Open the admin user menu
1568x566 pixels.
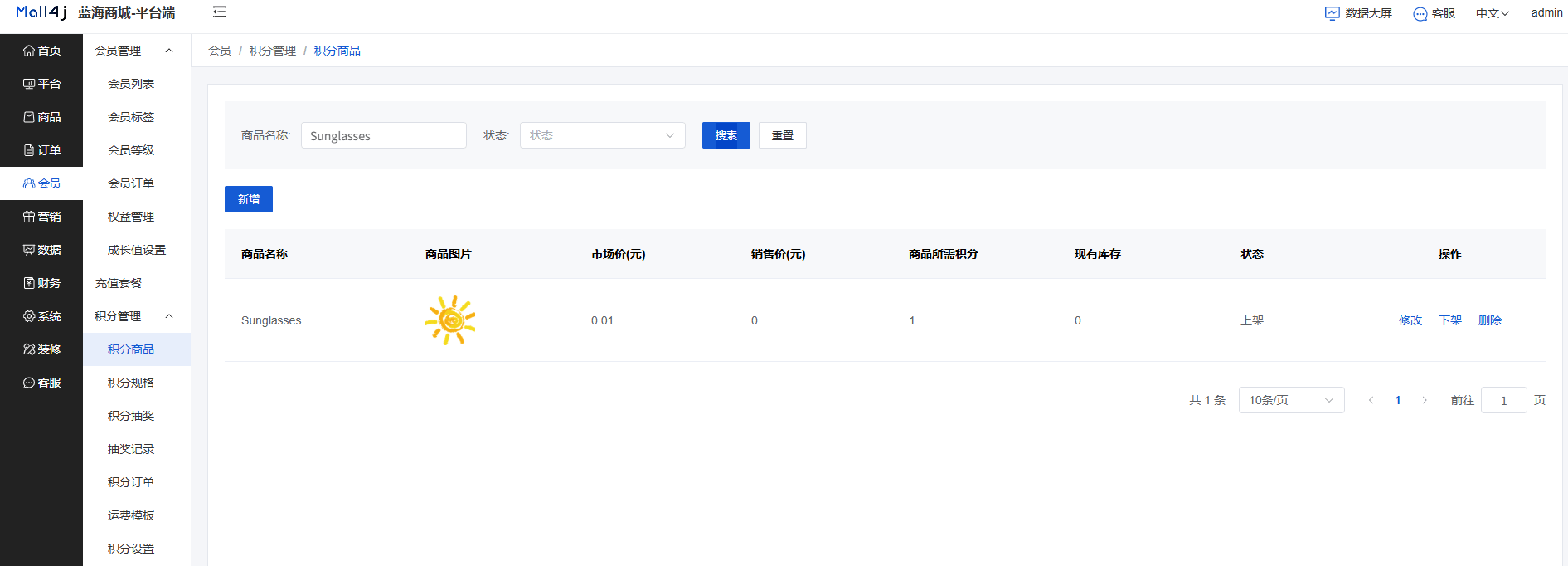tap(1546, 12)
